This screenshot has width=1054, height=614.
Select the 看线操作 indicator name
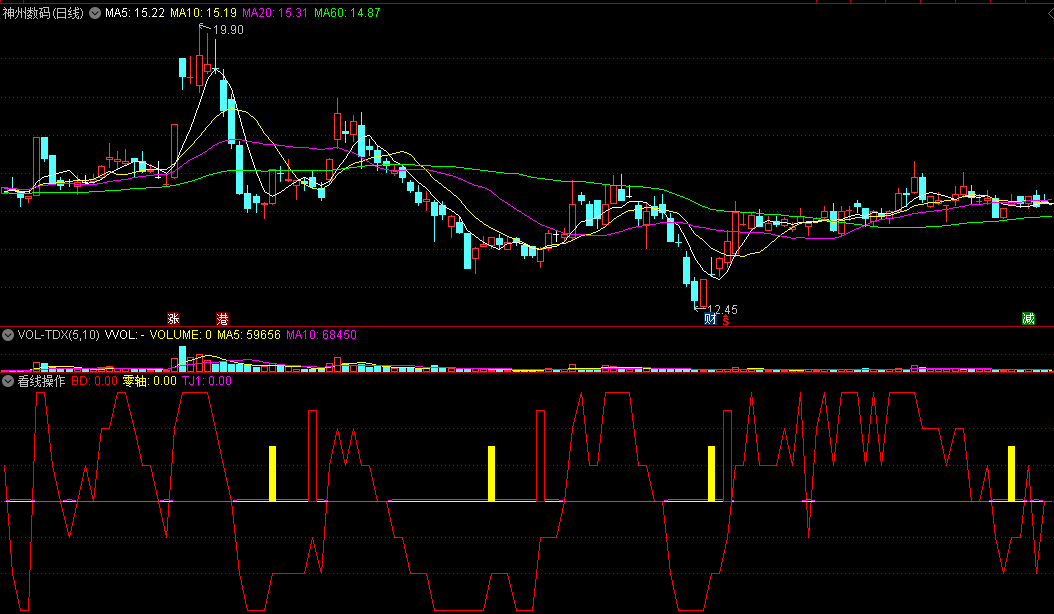(x=42, y=381)
